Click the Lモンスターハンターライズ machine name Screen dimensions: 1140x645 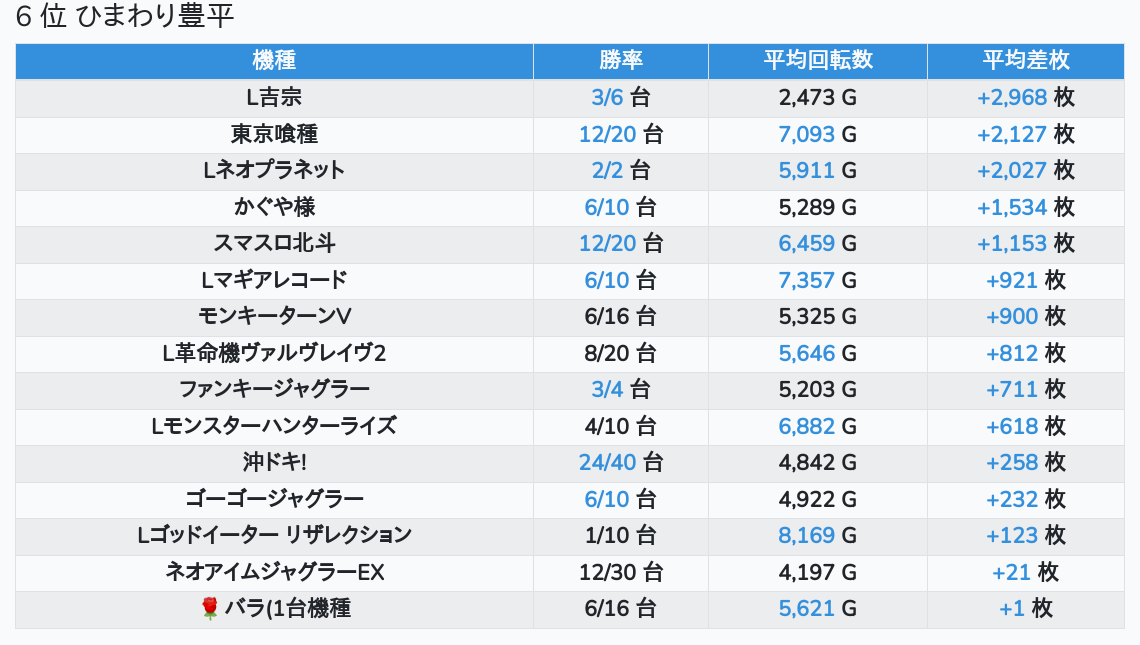pos(274,426)
